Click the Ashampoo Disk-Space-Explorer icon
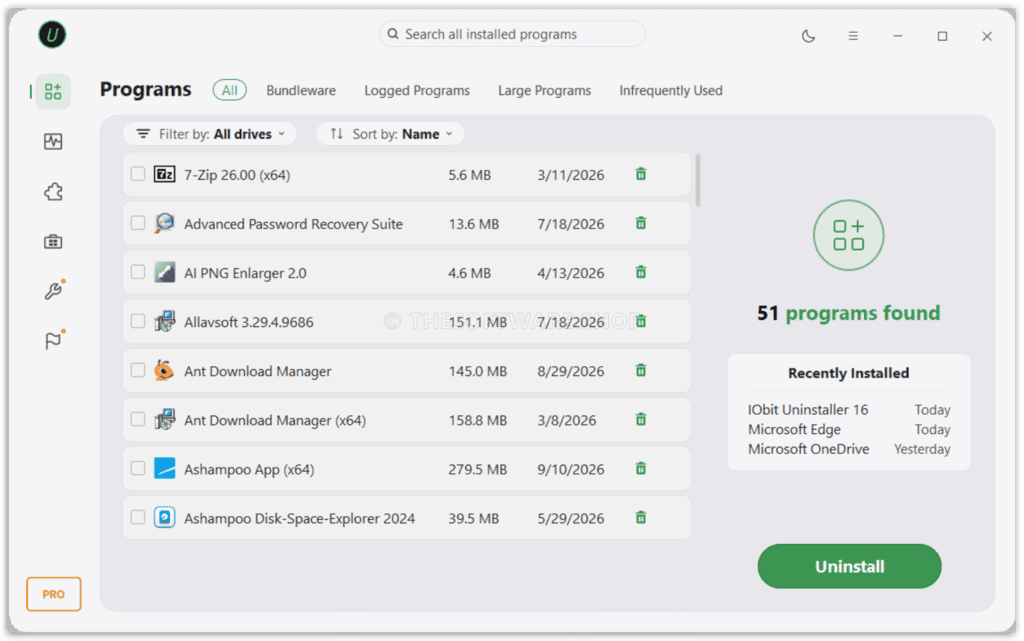Image resolution: width=1024 pixels, height=641 pixels. click(165, 517)
